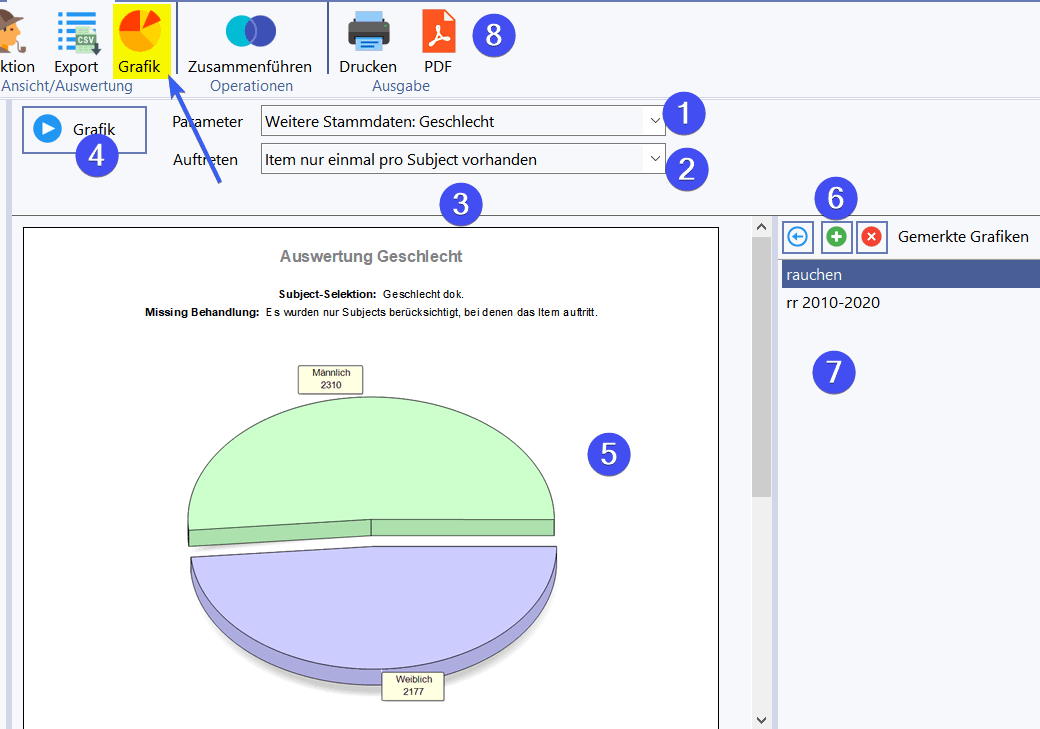Viewport: 1040px width, 729px height.
Task: Click the blue back arrow above the saved charts list
Action: coord(797,237)
